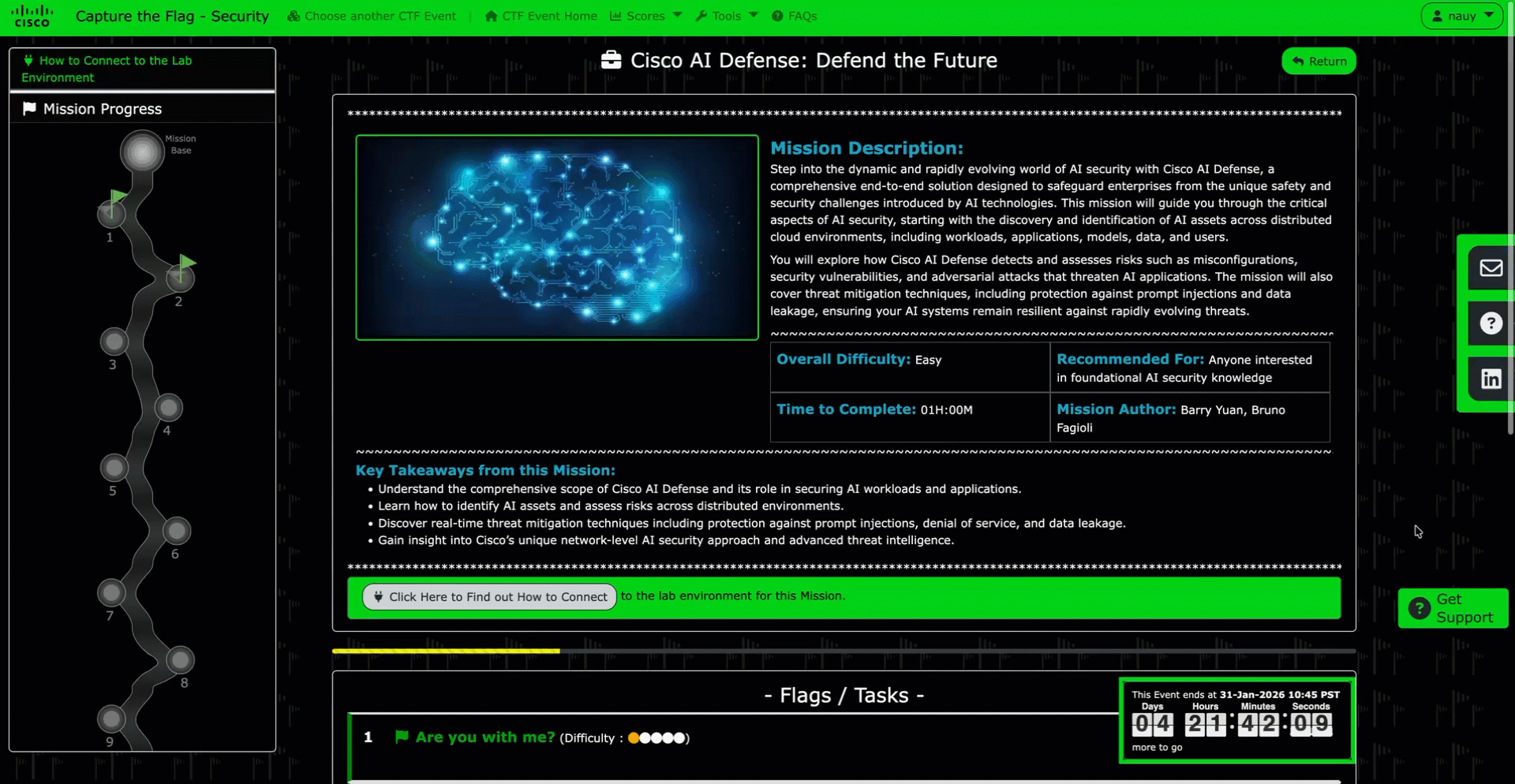Viewport: 1515px width, 784px height.
Task: Click the 'Overall Difficulty: Easy' cell
Action: click(x=910, y=367)
